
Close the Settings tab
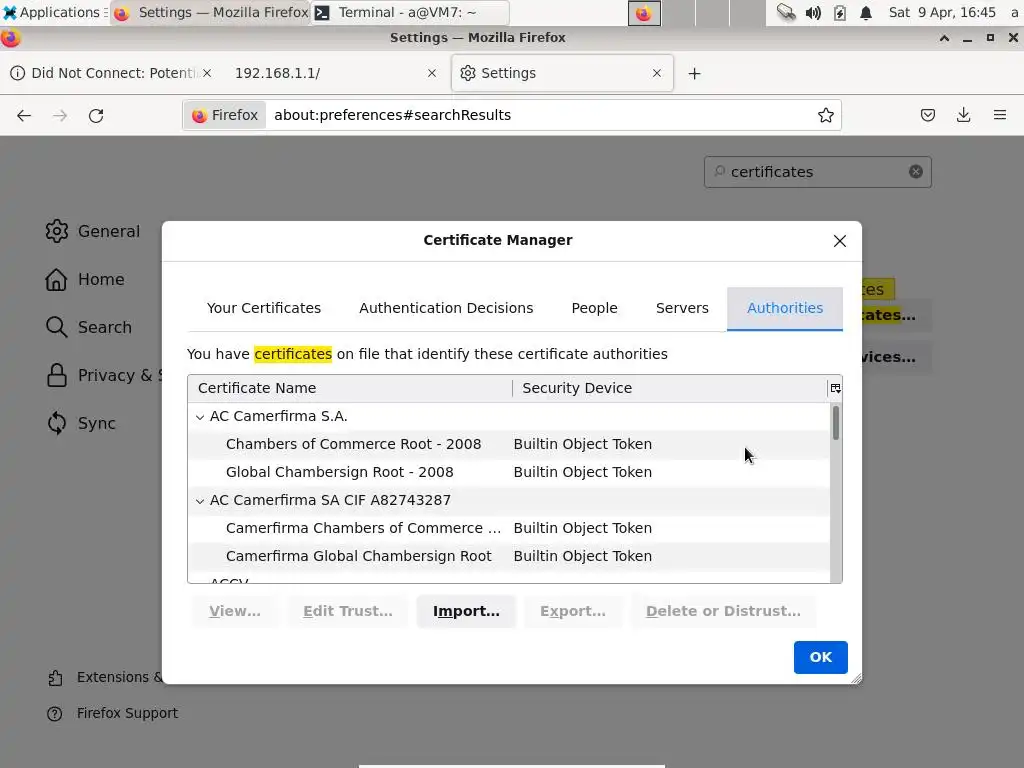point(657,73)
